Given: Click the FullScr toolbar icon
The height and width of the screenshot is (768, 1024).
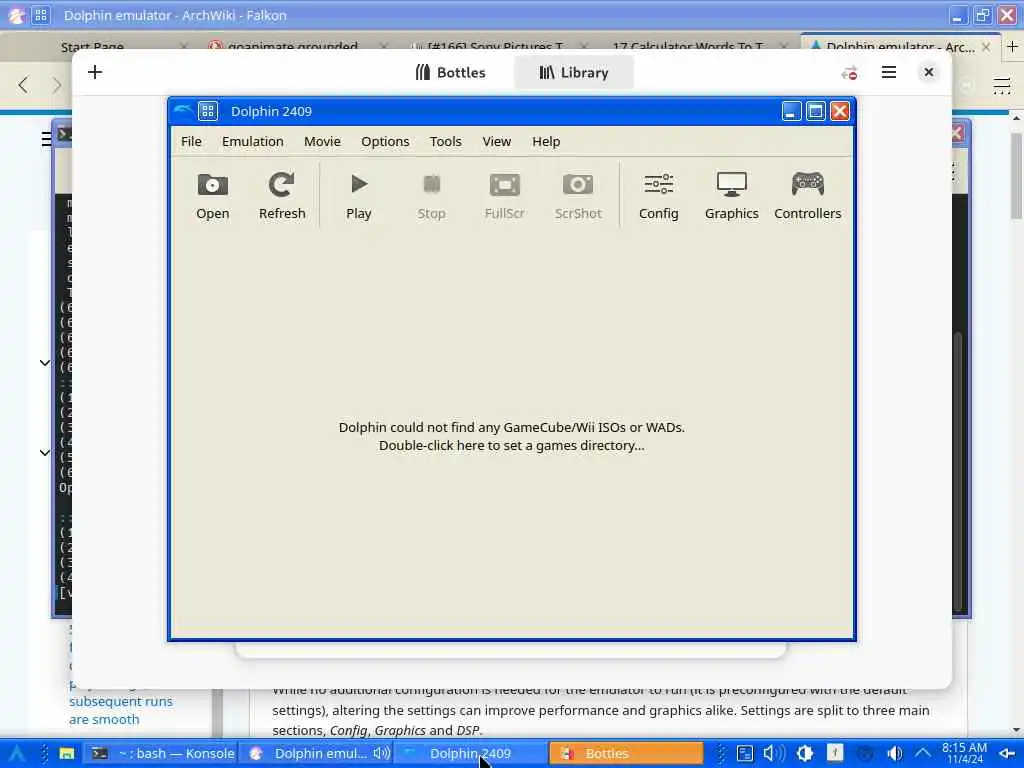Looking at the screenshot, I should 505,196.
